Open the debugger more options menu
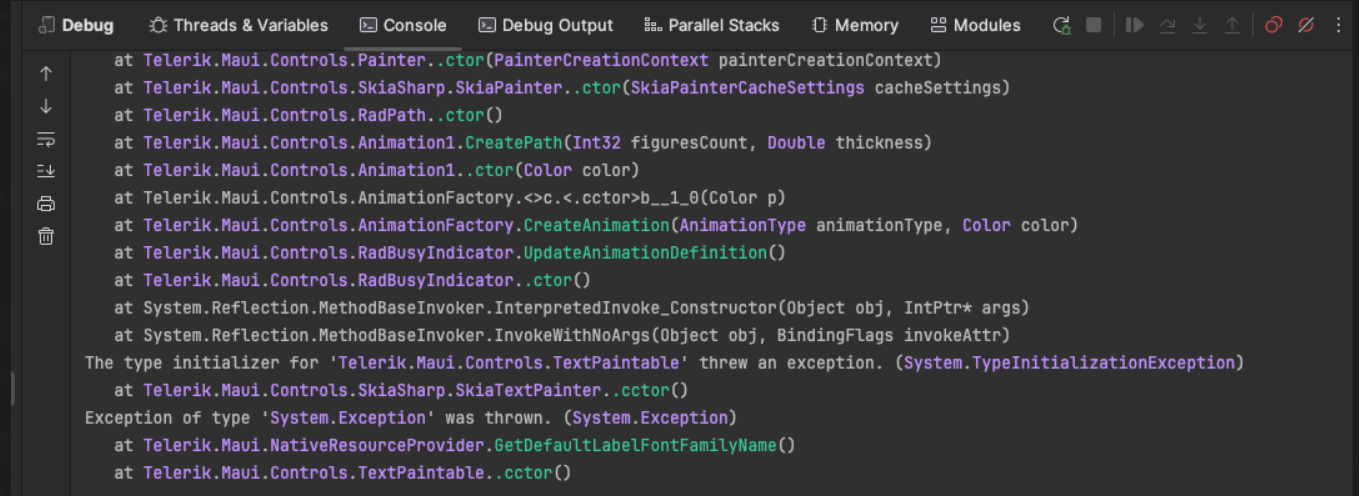1359x496 pixels. tap(1340, 26)
